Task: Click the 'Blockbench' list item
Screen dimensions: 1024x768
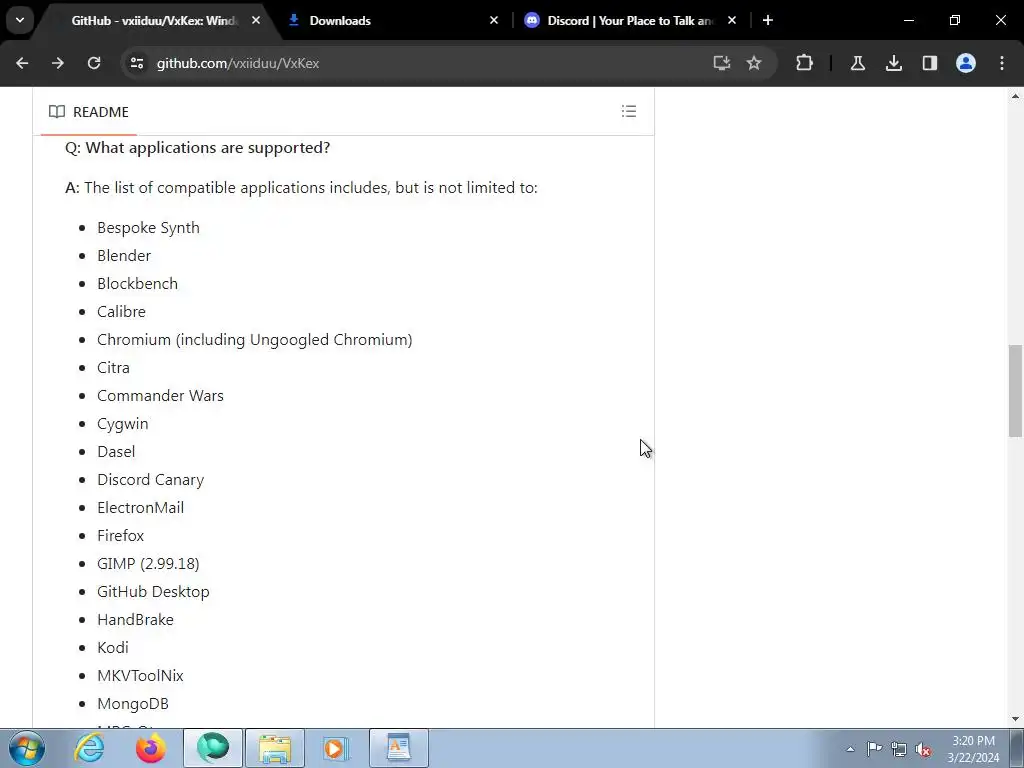Action: click(137, 283)
